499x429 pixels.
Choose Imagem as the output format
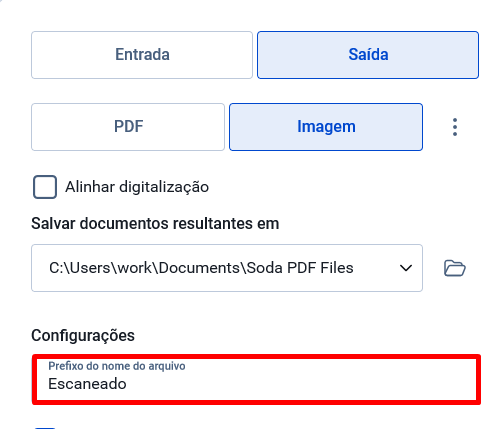pos(326,127)
